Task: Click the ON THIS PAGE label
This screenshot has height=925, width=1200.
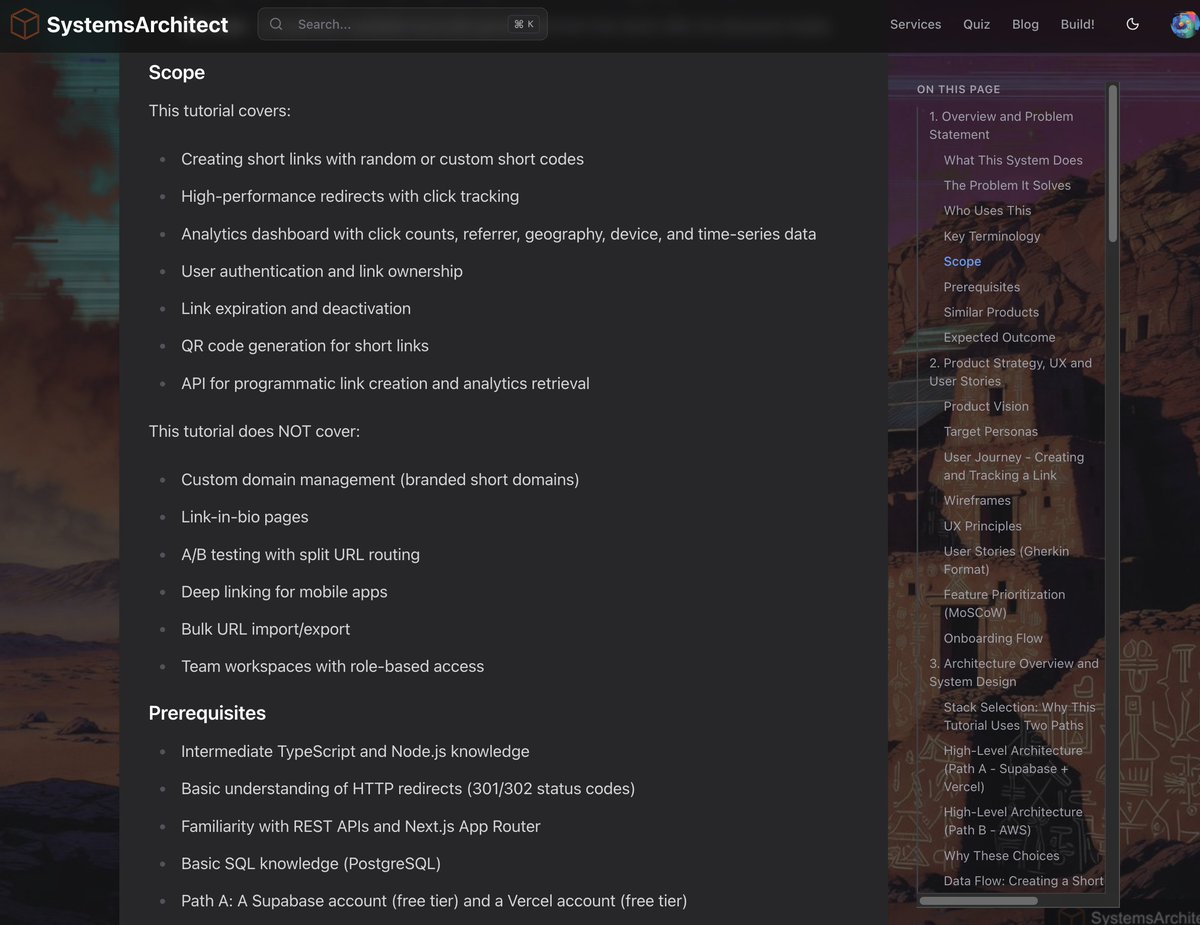Action: (958, 90)
